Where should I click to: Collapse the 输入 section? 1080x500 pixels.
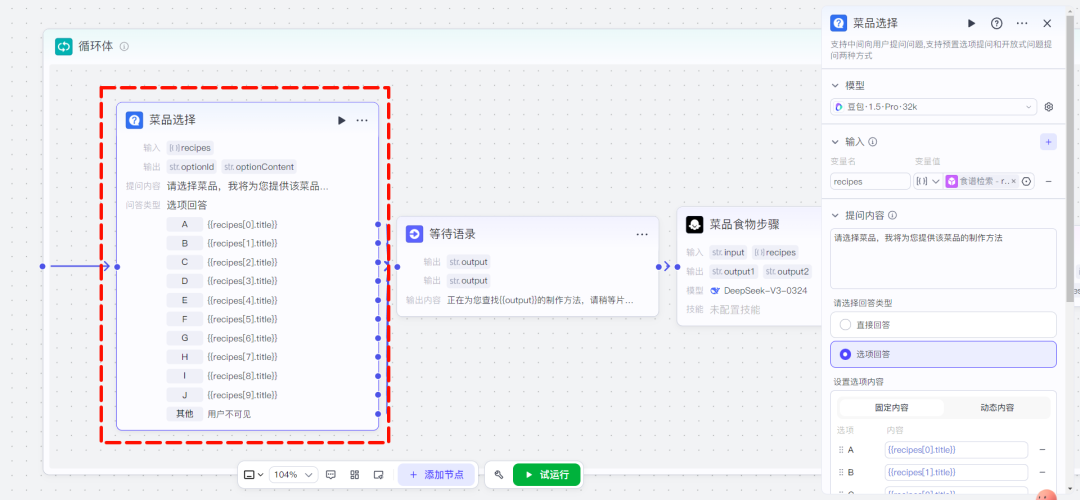[x=836, y=142]
